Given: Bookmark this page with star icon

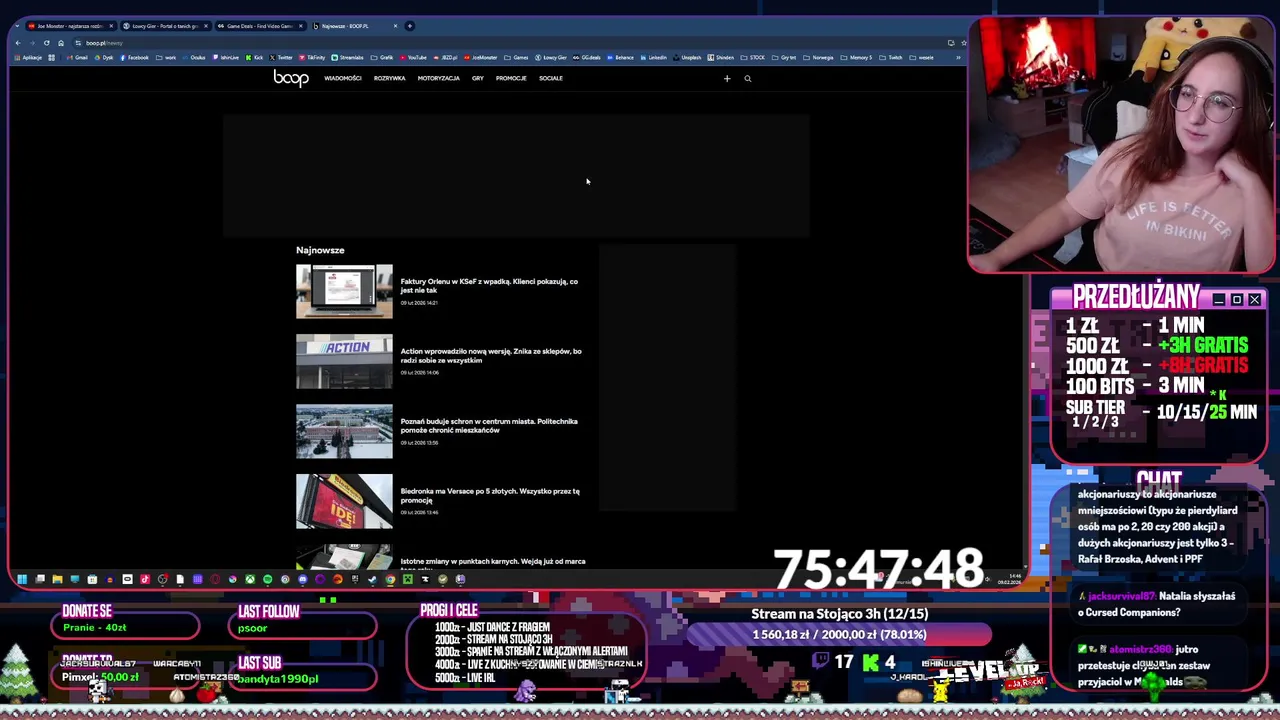Looking at the screenshot, I should [x=963, y=43].
